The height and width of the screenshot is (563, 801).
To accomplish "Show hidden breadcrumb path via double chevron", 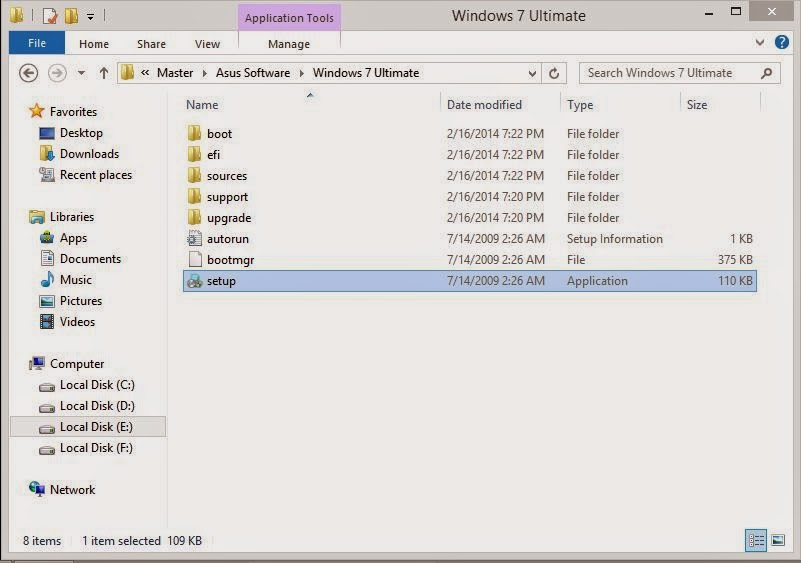I will click(x=145, y=73).
